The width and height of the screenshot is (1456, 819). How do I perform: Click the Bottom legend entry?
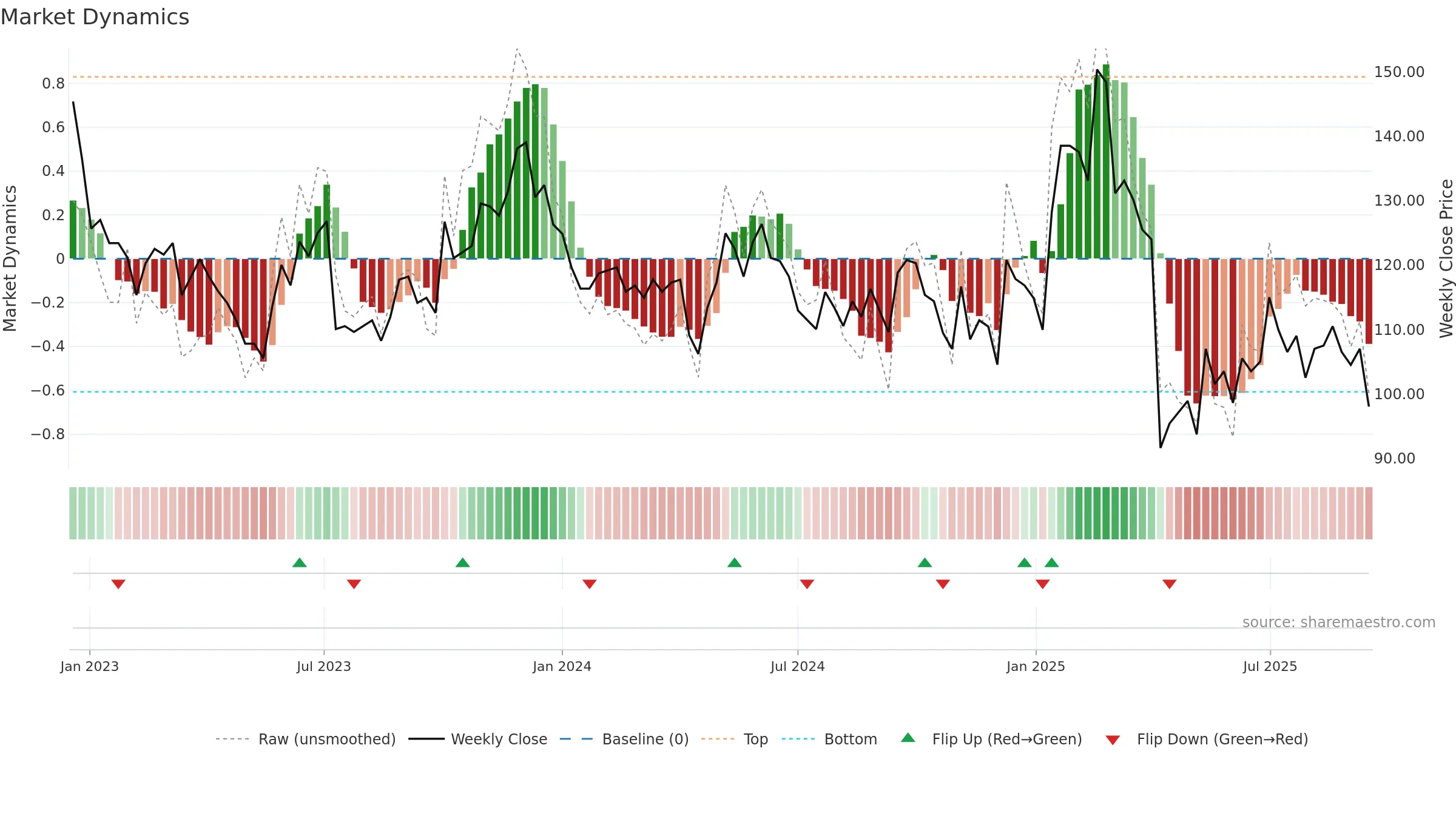click(x=829, y=739)
